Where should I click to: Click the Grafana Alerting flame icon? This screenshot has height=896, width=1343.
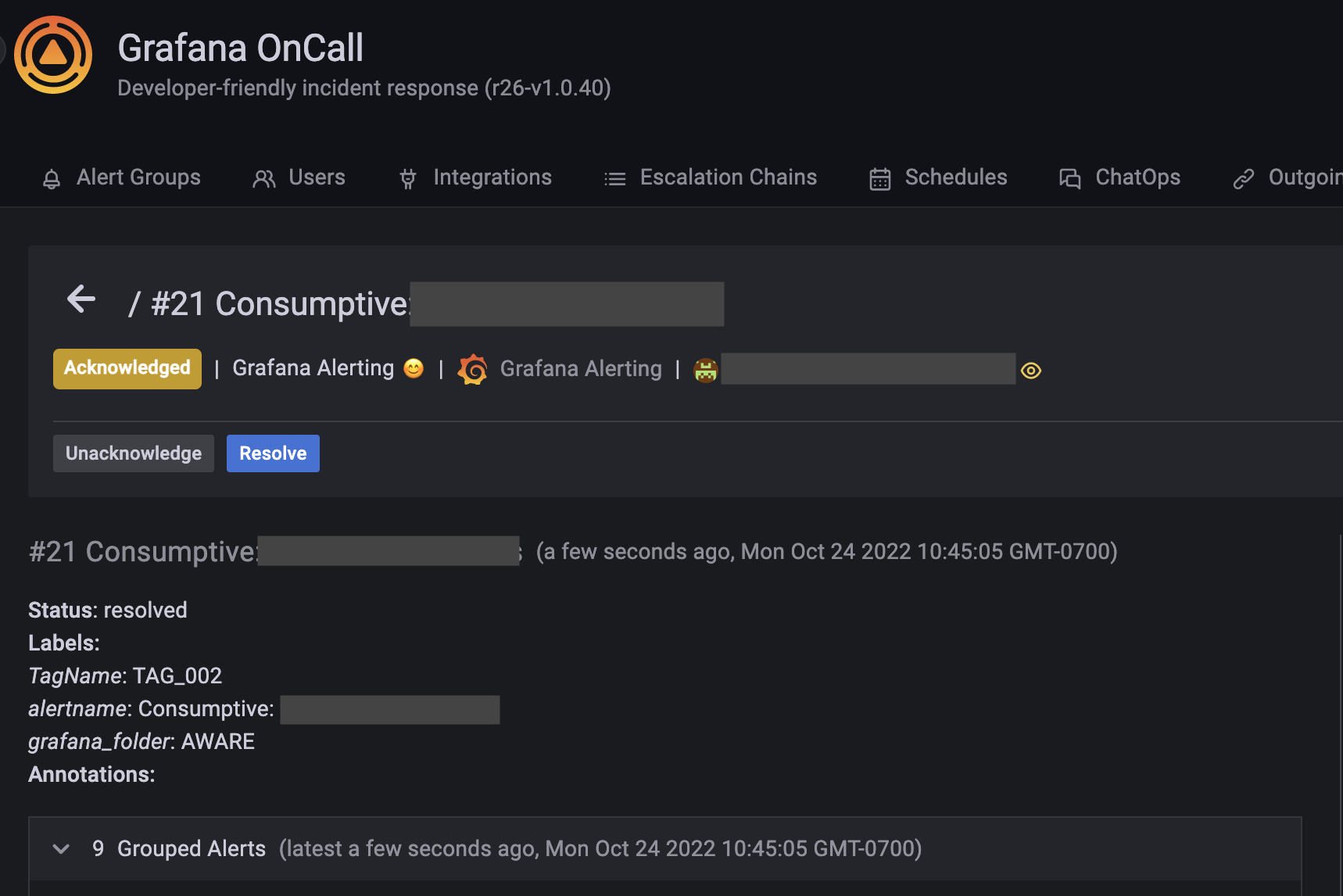(473, 368)
